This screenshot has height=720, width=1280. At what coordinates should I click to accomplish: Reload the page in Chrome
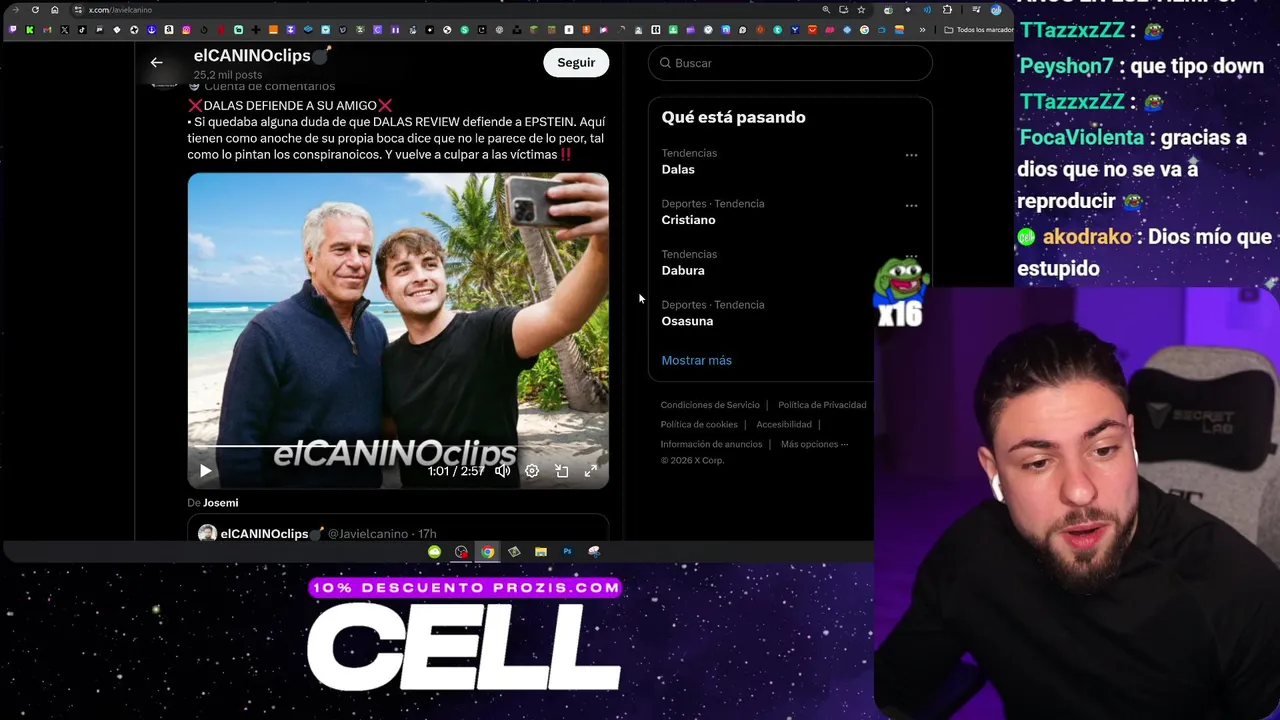(x=35, y=10)
